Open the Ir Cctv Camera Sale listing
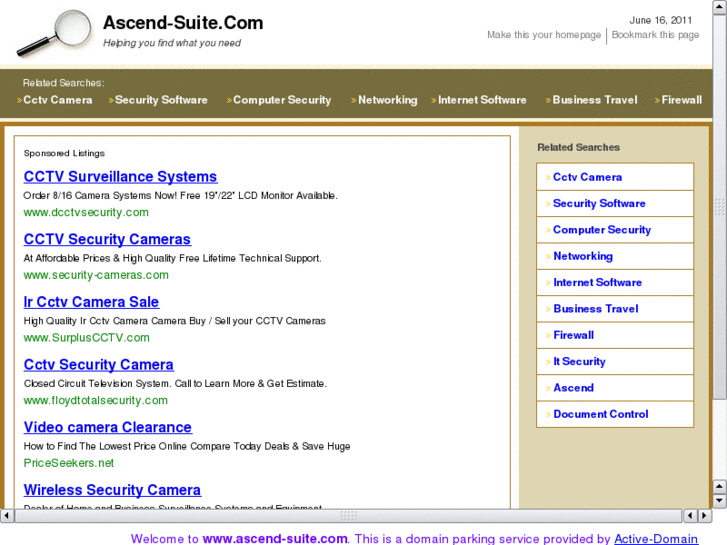This screenshot has height=545, width=727. coord(91,302)
